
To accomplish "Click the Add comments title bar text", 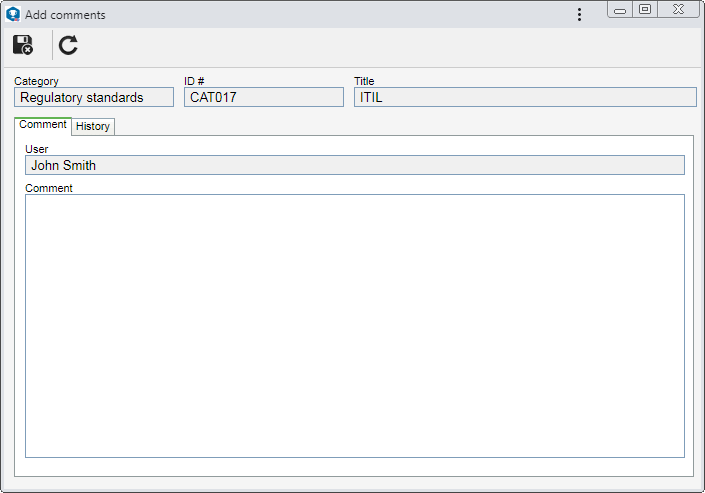I will tap(65, 15).
